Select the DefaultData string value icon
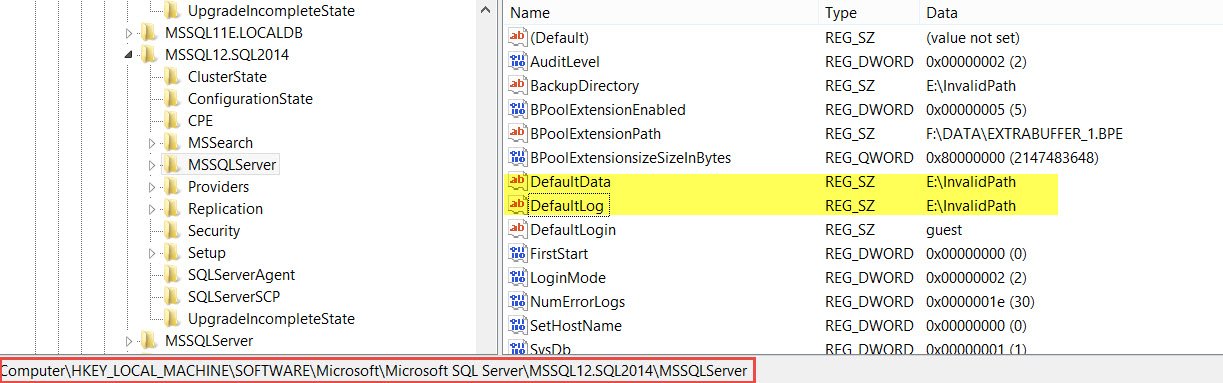The width and height of the screenshot is (1223, 383). click(517, 182)
